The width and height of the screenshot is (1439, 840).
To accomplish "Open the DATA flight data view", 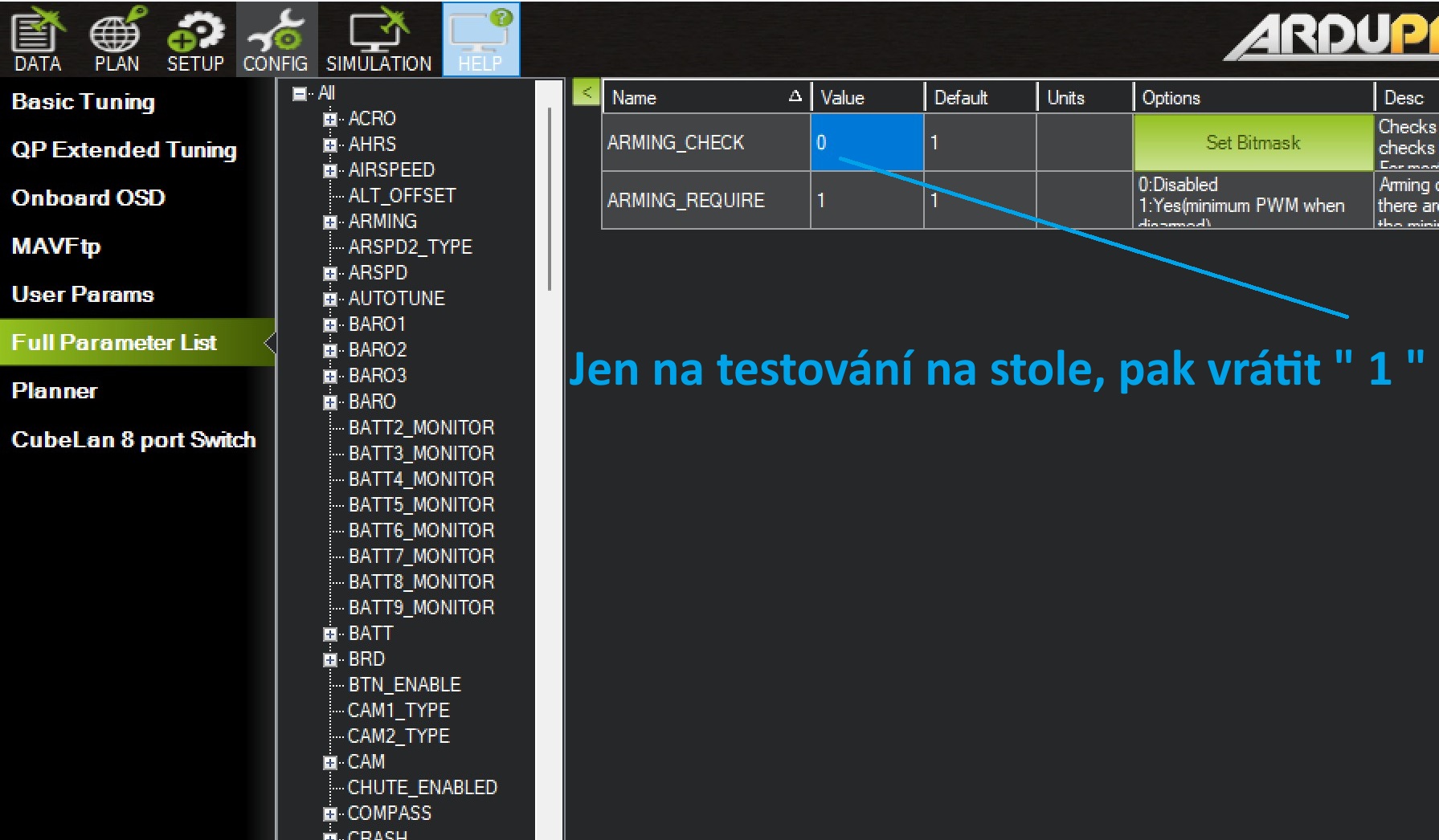I will (38, 39).
